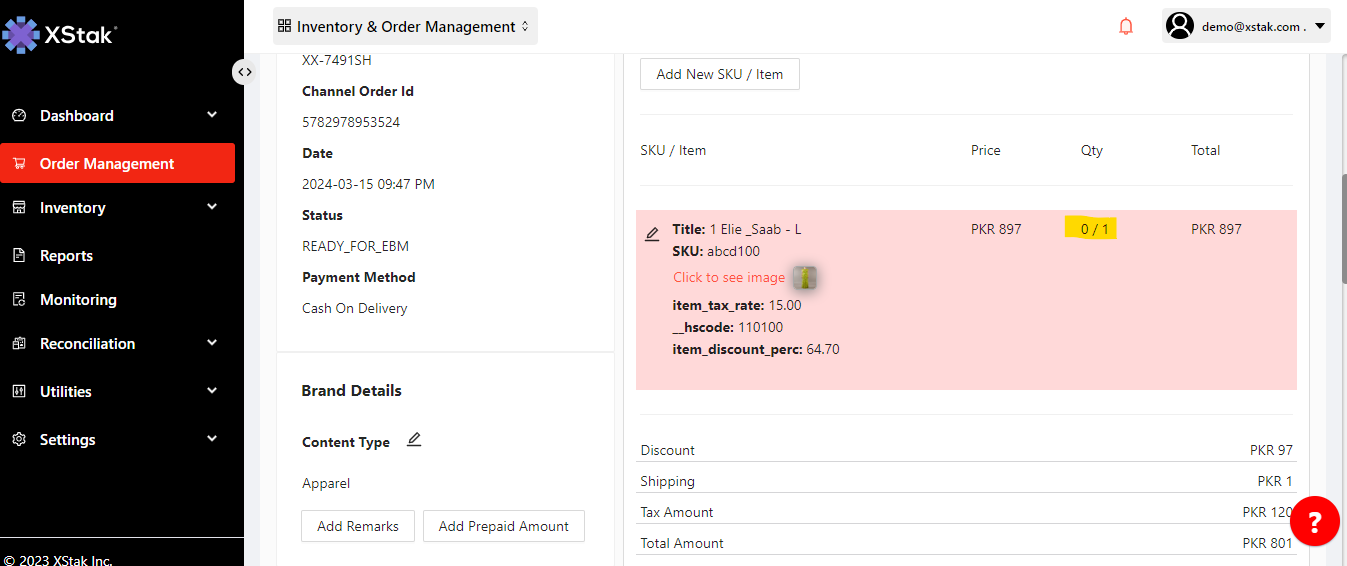The width and height of the screenshot is (1347, 566).
Task: Expand the Utilities menu chevron
Action: (212, 391)
